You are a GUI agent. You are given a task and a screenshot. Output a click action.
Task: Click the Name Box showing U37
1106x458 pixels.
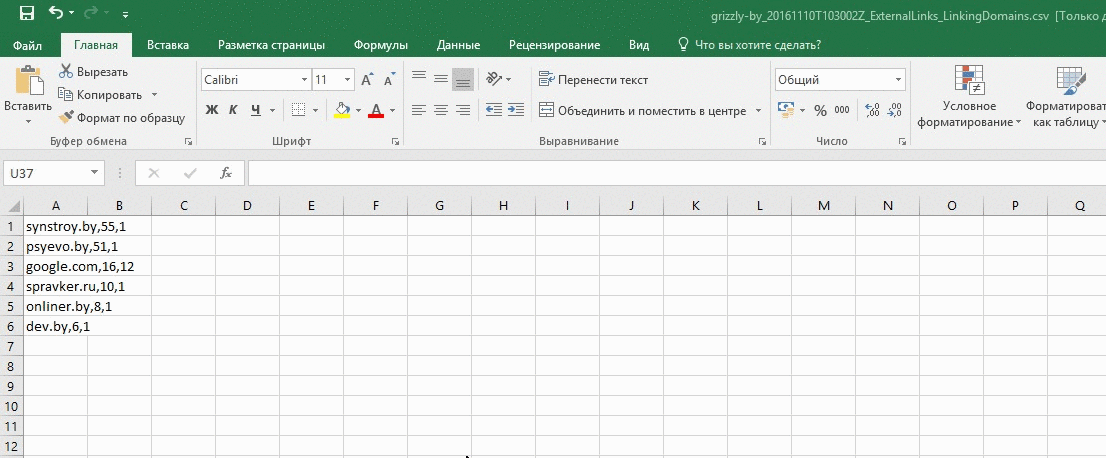tap(54, 173)
